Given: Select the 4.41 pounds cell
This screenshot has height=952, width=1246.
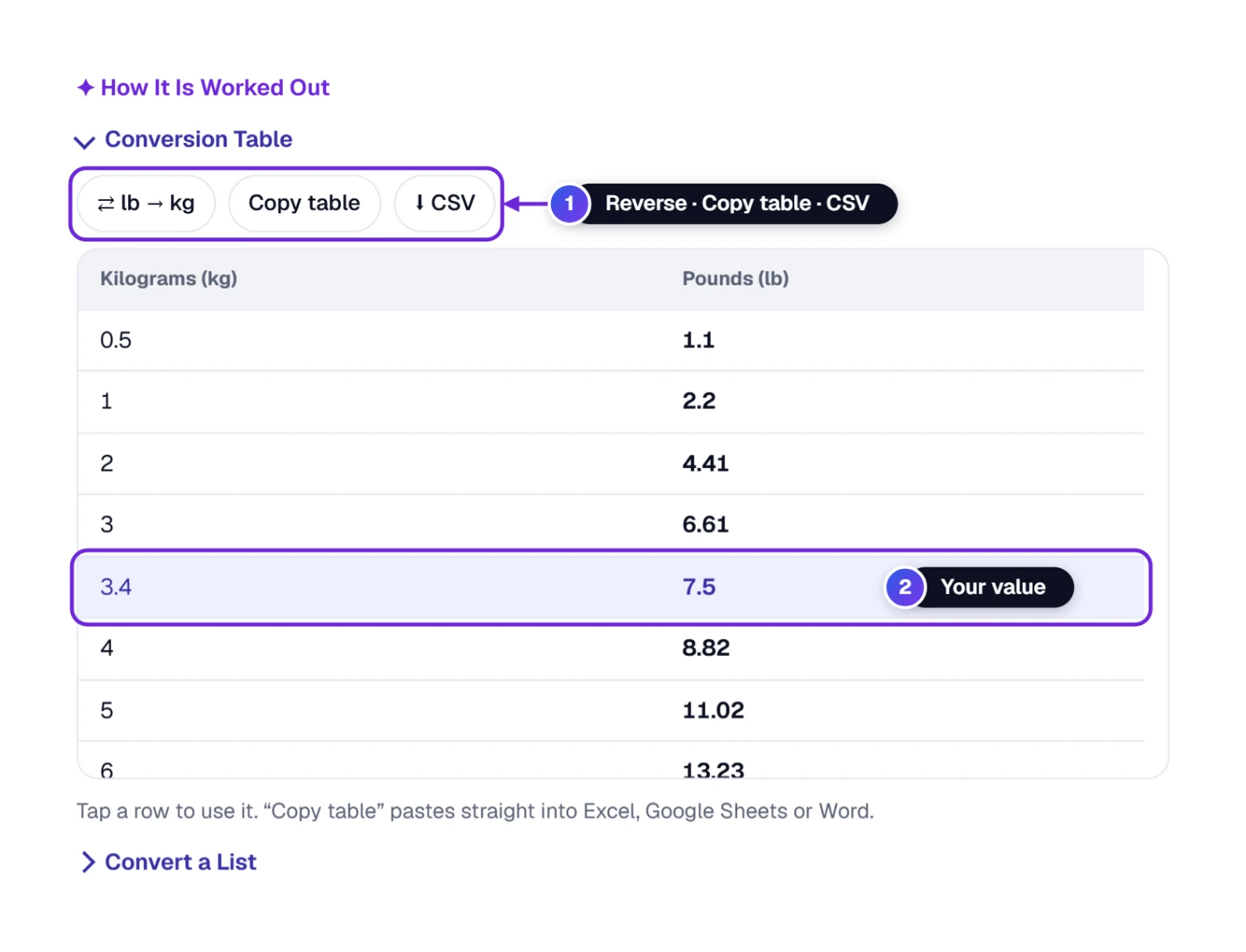Looking at the screenshot, I should (x=706, y=464).
